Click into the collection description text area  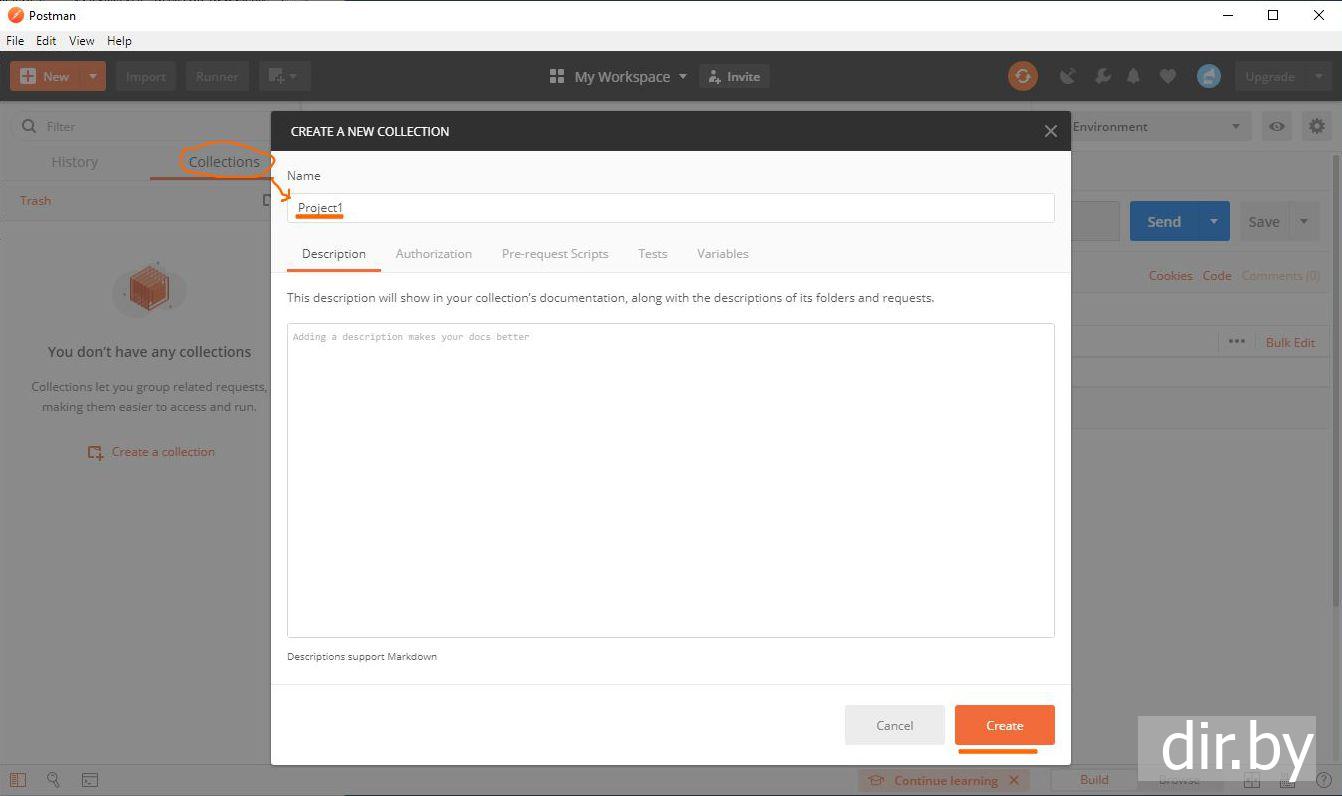[670, 480]
